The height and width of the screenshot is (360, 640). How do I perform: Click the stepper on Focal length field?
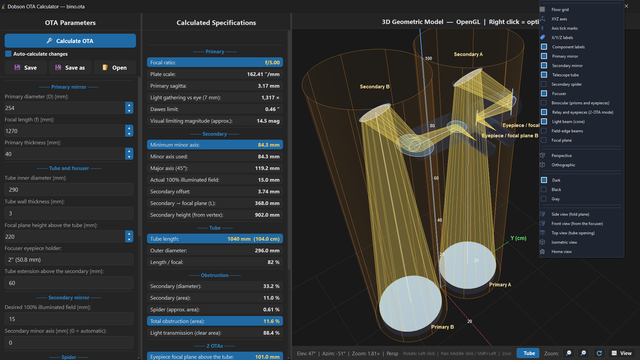(x=129, y=131)
